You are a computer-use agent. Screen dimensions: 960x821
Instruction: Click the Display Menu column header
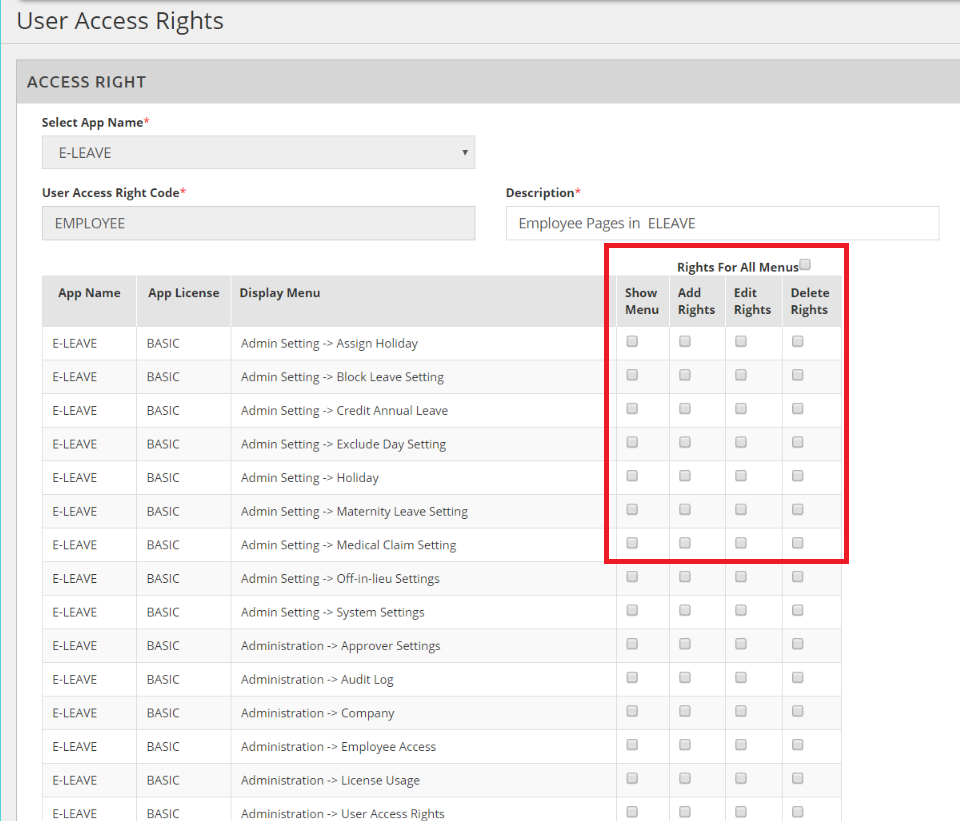tap(280, 293)
